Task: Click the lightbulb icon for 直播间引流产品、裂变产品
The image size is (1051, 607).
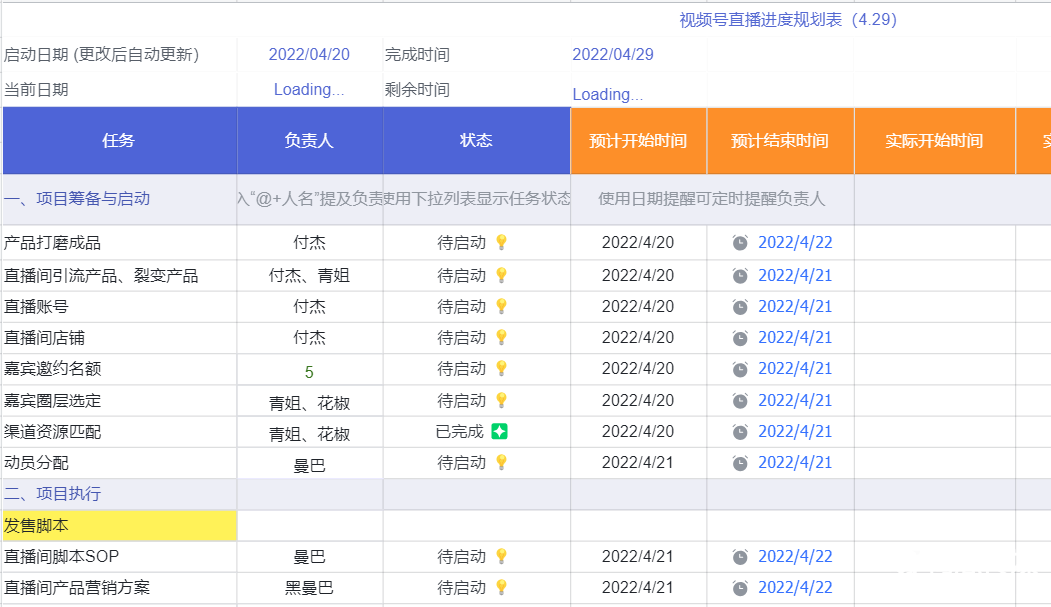Action: click(x=501, y=275)
